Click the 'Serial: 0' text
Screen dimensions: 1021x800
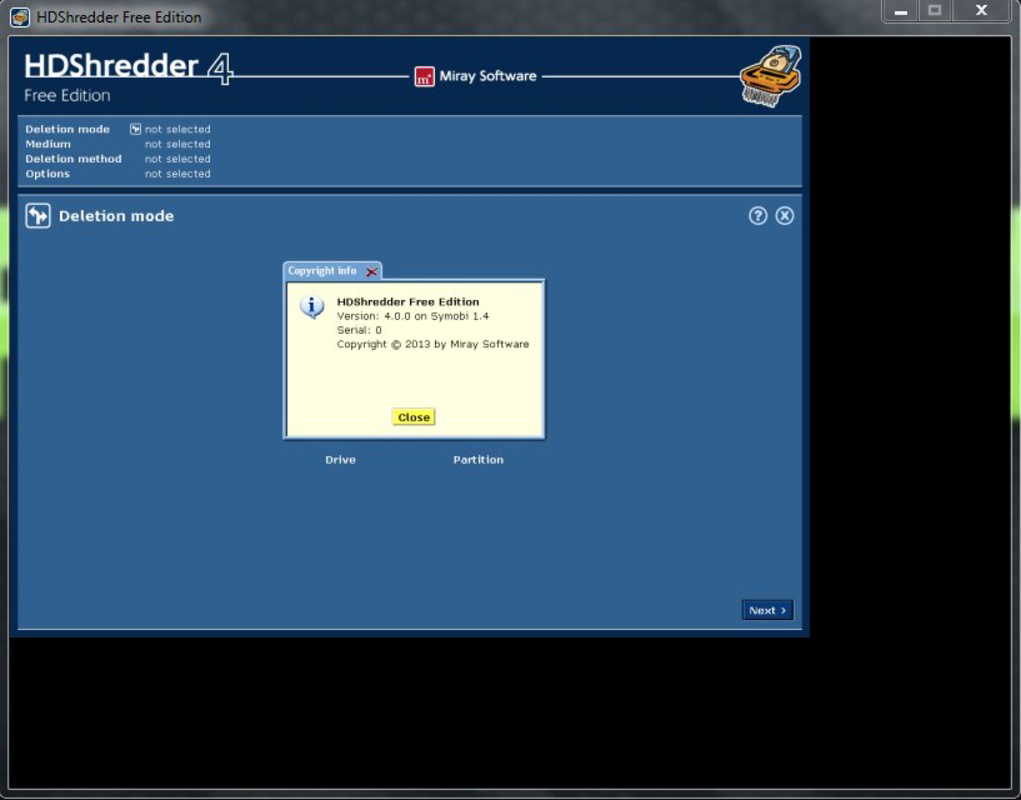tap(359, 330)
